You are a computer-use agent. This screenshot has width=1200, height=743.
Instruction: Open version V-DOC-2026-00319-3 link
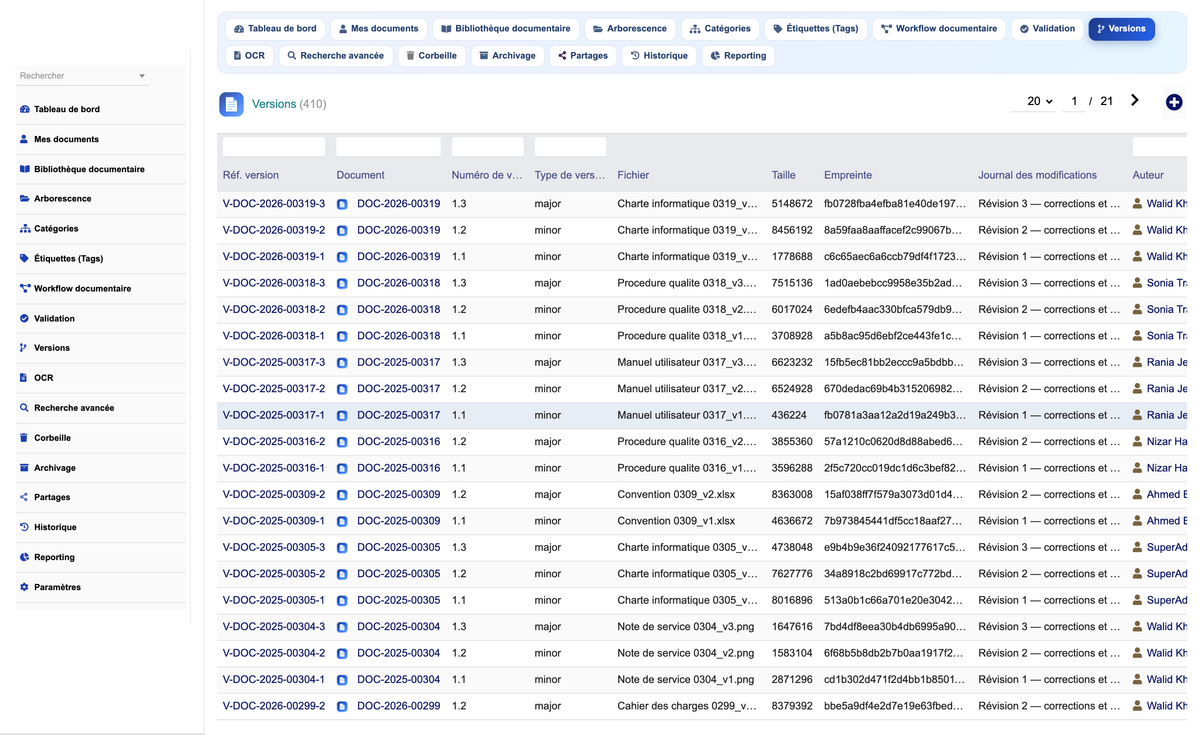tap(273, 204)
